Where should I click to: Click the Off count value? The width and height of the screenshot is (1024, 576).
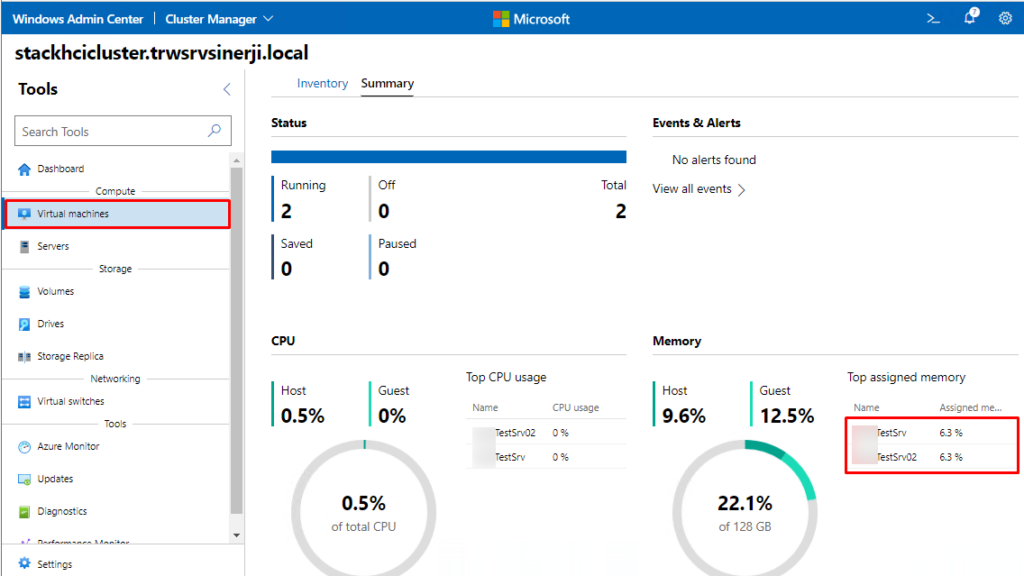pyautogui.click(x=383, y=212)
